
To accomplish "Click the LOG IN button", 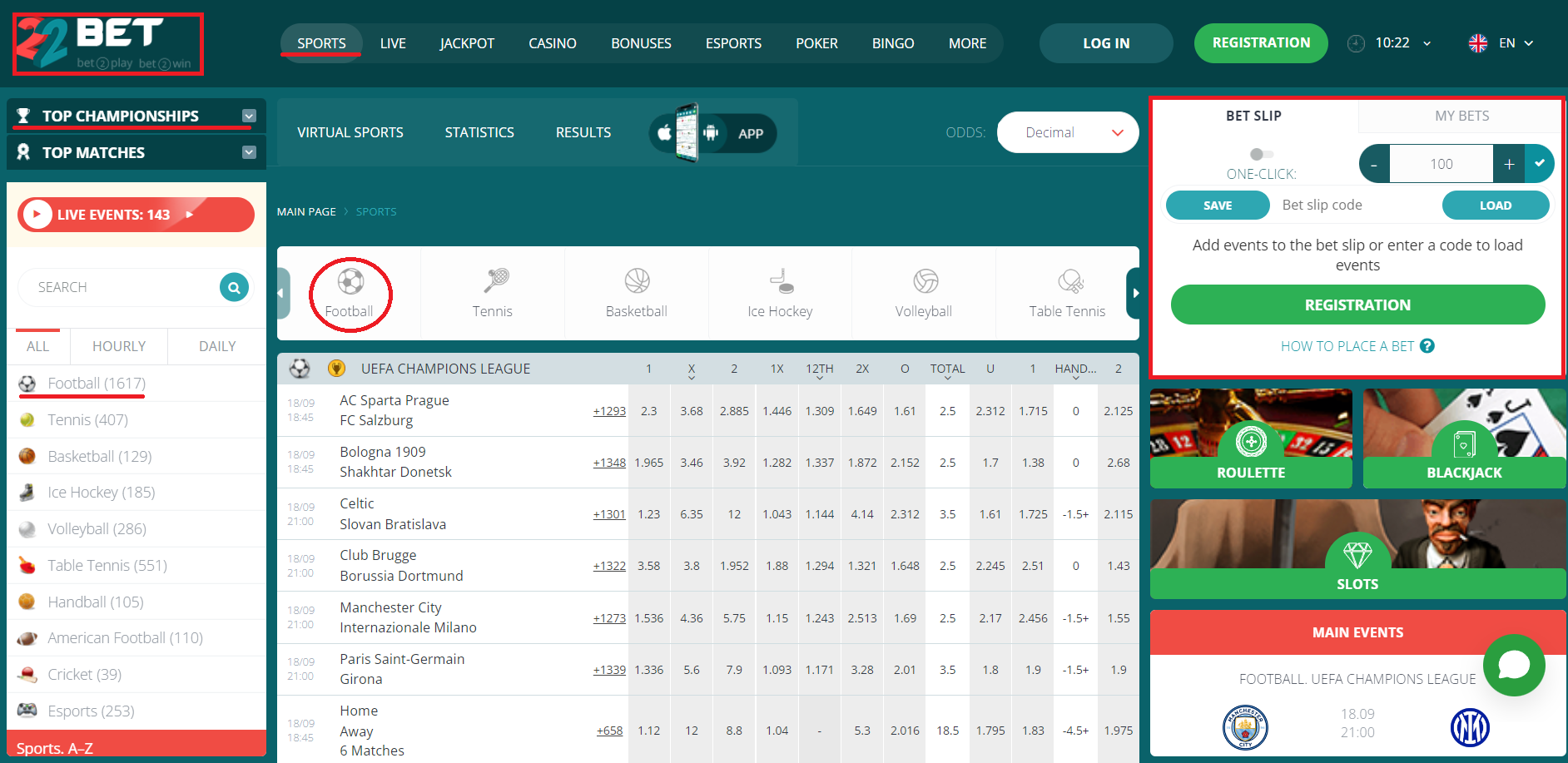I will pyautogui.click(x=1106, y=43).
